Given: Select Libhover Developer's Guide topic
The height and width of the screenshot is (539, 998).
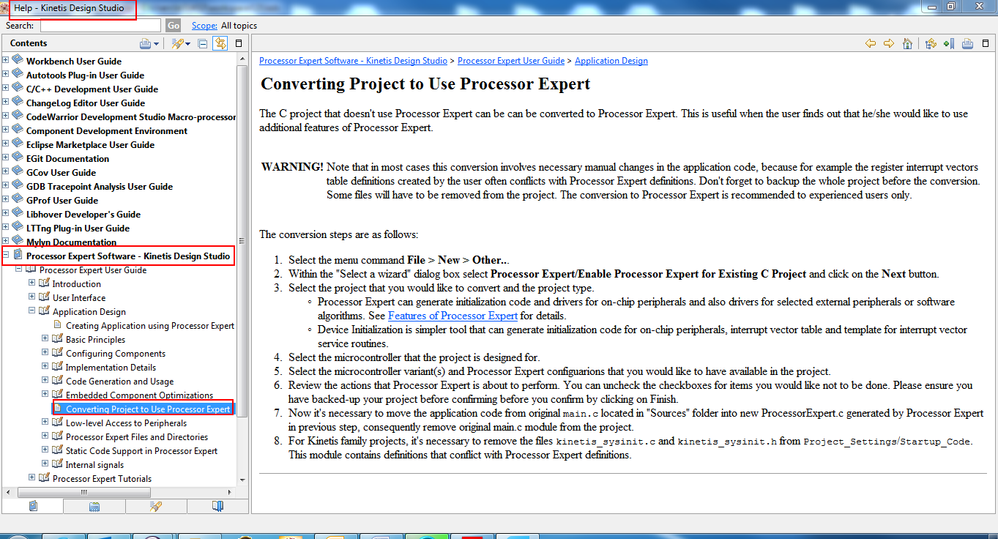Looking at the screenshot, I should tap(83, 214).
